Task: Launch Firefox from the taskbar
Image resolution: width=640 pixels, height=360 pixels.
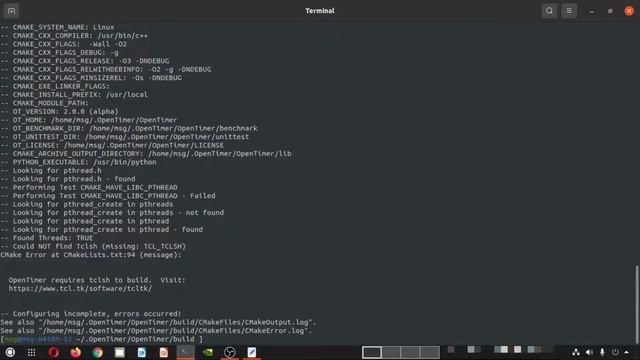Action: [x=76, y=352]
